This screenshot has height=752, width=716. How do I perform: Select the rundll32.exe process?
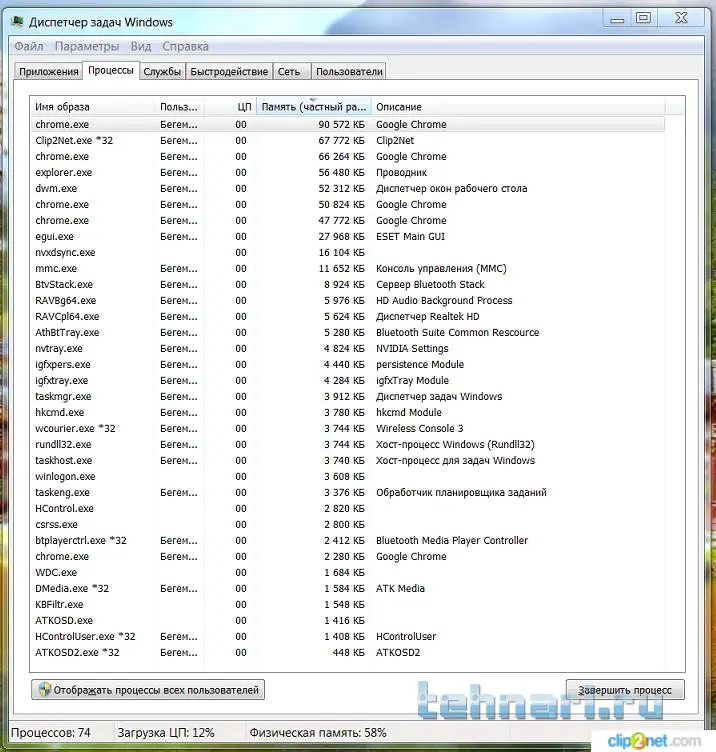pos(347,445)
